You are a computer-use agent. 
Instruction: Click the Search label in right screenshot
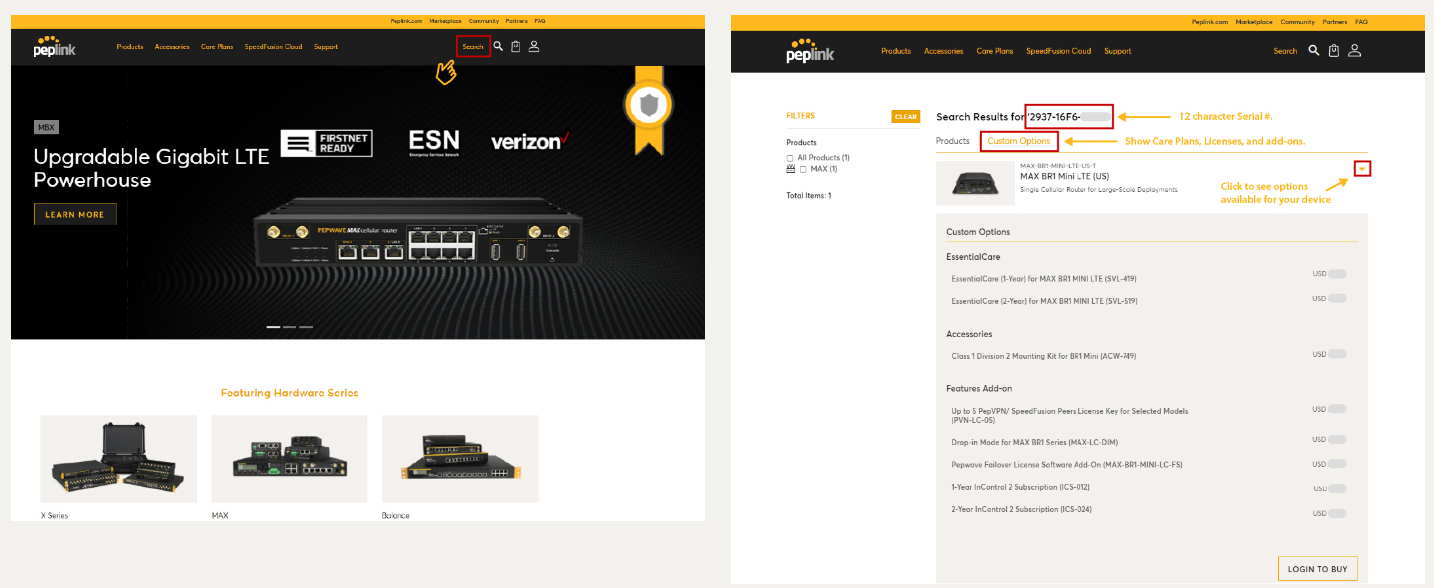click(1285, 51)
